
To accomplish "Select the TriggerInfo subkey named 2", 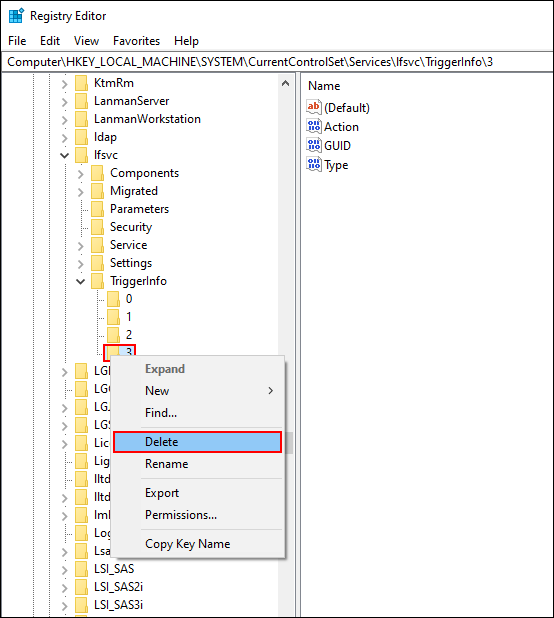I will (x=129, y=335).
